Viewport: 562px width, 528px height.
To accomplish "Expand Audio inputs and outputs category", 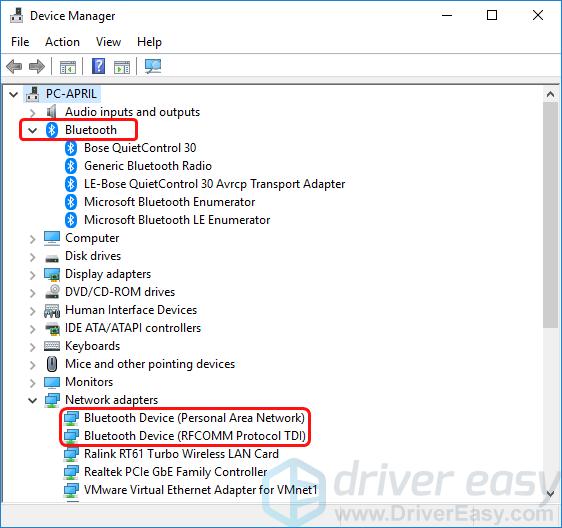I will click(x=33, y=113).
